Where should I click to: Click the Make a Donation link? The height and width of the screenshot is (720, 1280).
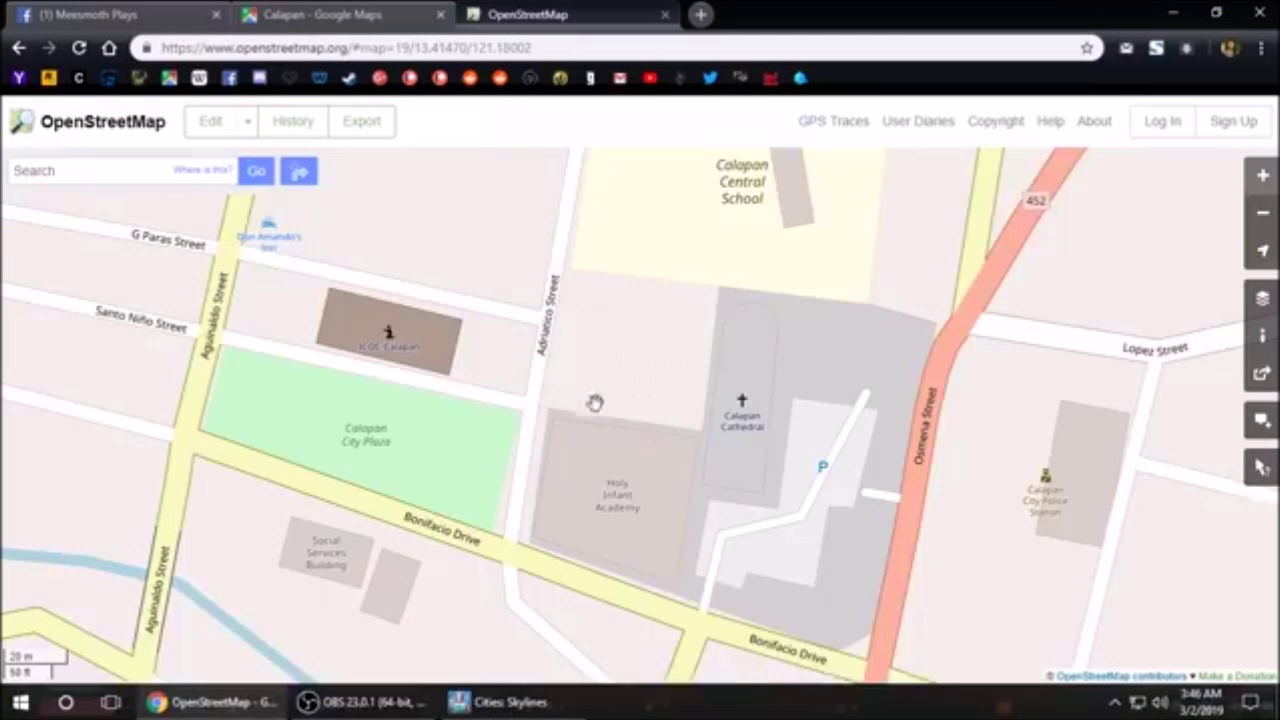(x=1238, y=676)
